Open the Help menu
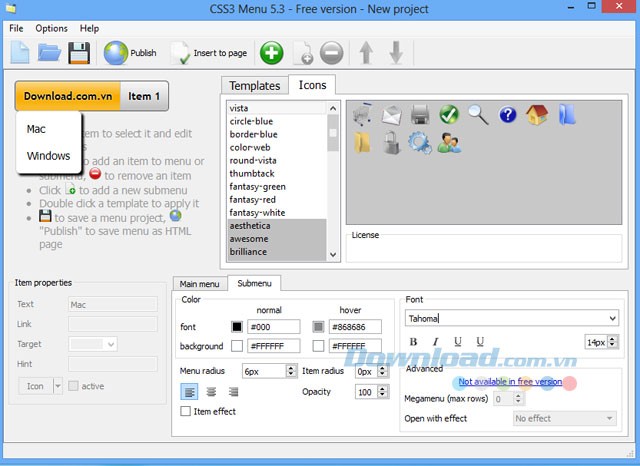Viewport: 640px width, 466px height. tap(89, 28)
